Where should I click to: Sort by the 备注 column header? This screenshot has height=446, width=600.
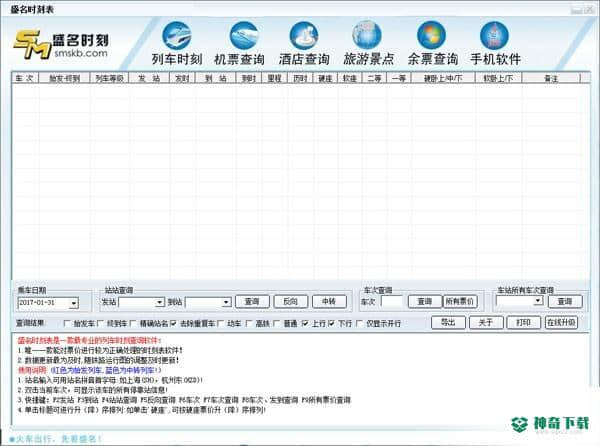pos(551,78)
